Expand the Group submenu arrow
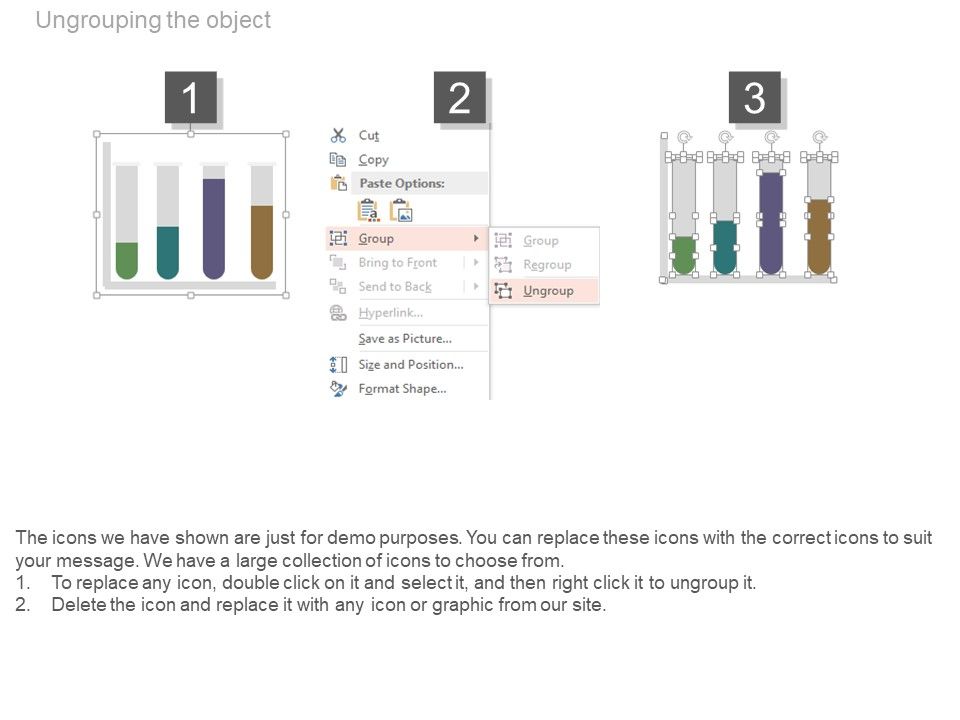 pos(476,239)
